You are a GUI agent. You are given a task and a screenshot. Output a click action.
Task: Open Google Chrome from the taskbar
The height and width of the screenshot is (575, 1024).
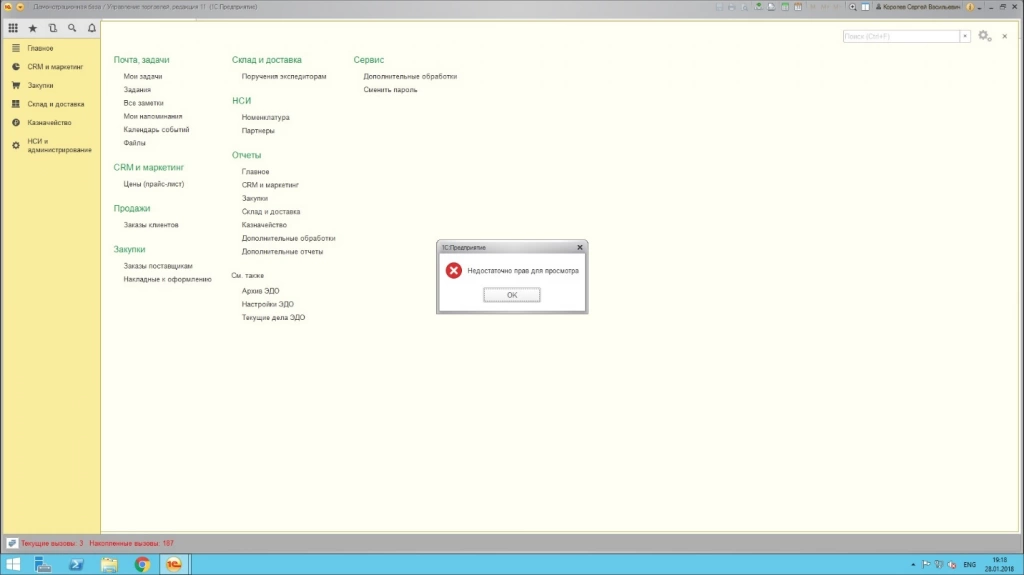(x=142, y=564)
